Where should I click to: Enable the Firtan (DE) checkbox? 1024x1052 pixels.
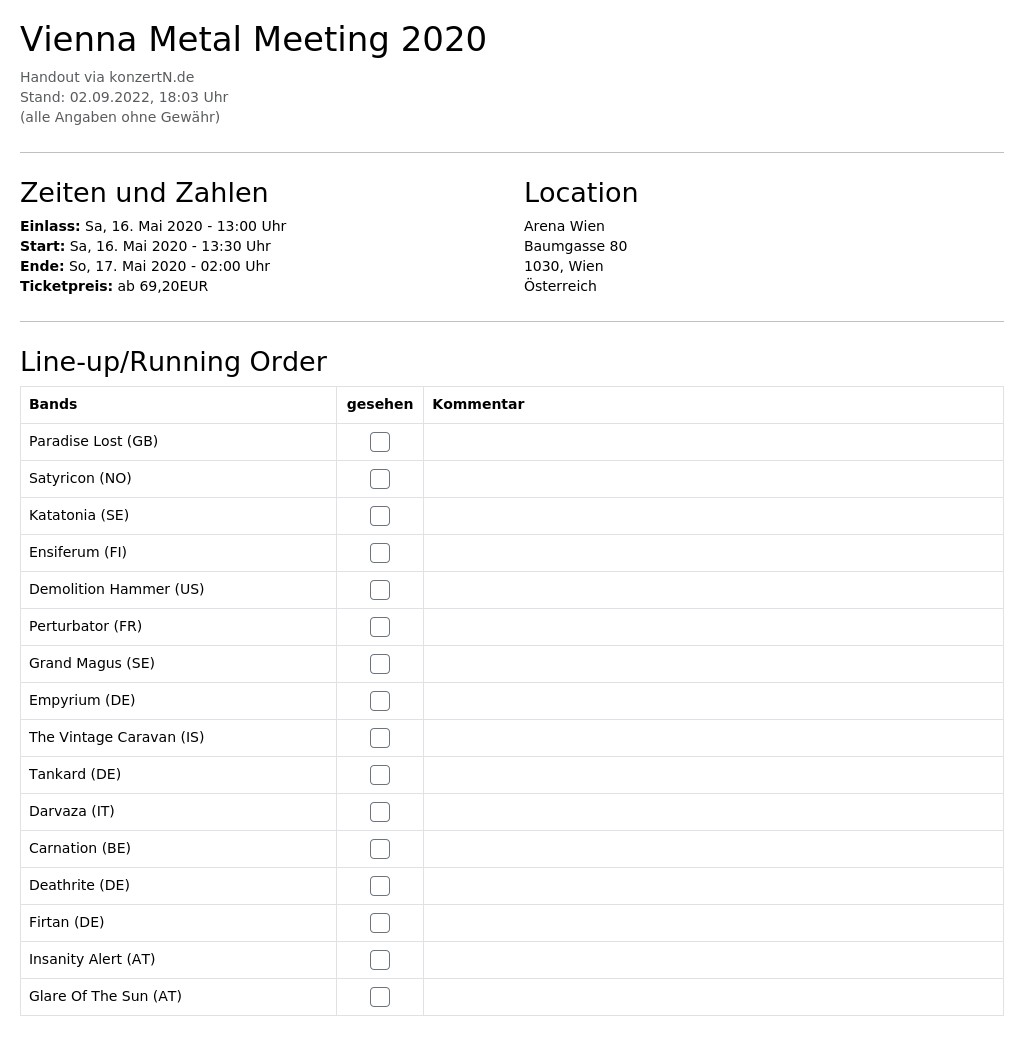380,923
